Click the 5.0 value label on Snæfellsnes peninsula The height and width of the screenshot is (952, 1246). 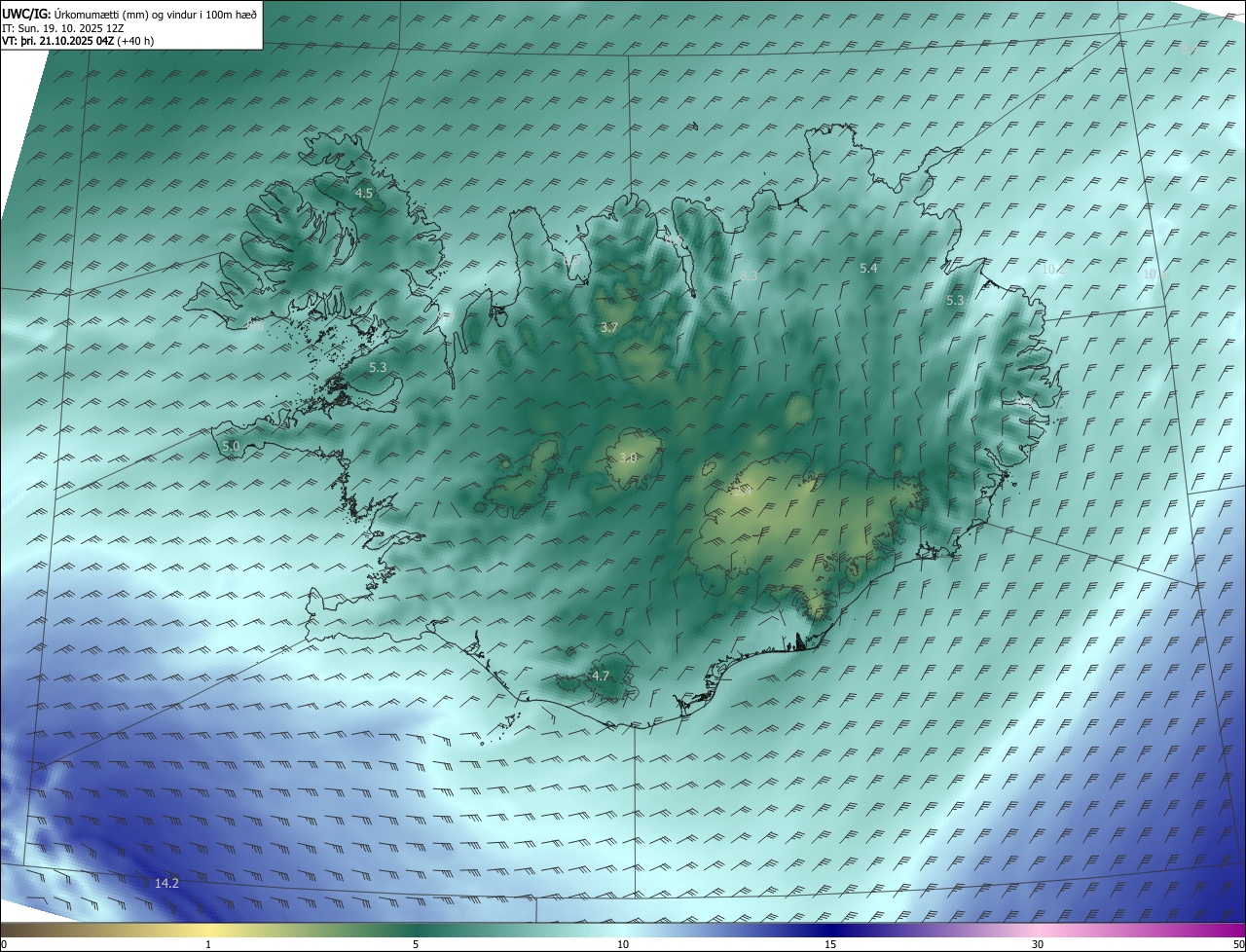click(x=231, y=447)
